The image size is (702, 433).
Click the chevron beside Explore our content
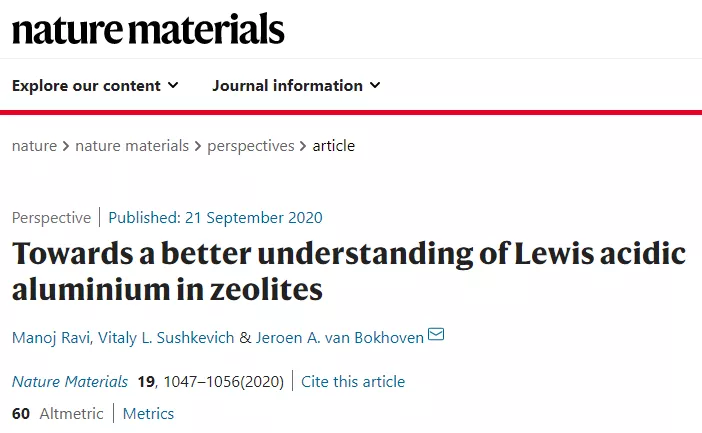point(173,85)
